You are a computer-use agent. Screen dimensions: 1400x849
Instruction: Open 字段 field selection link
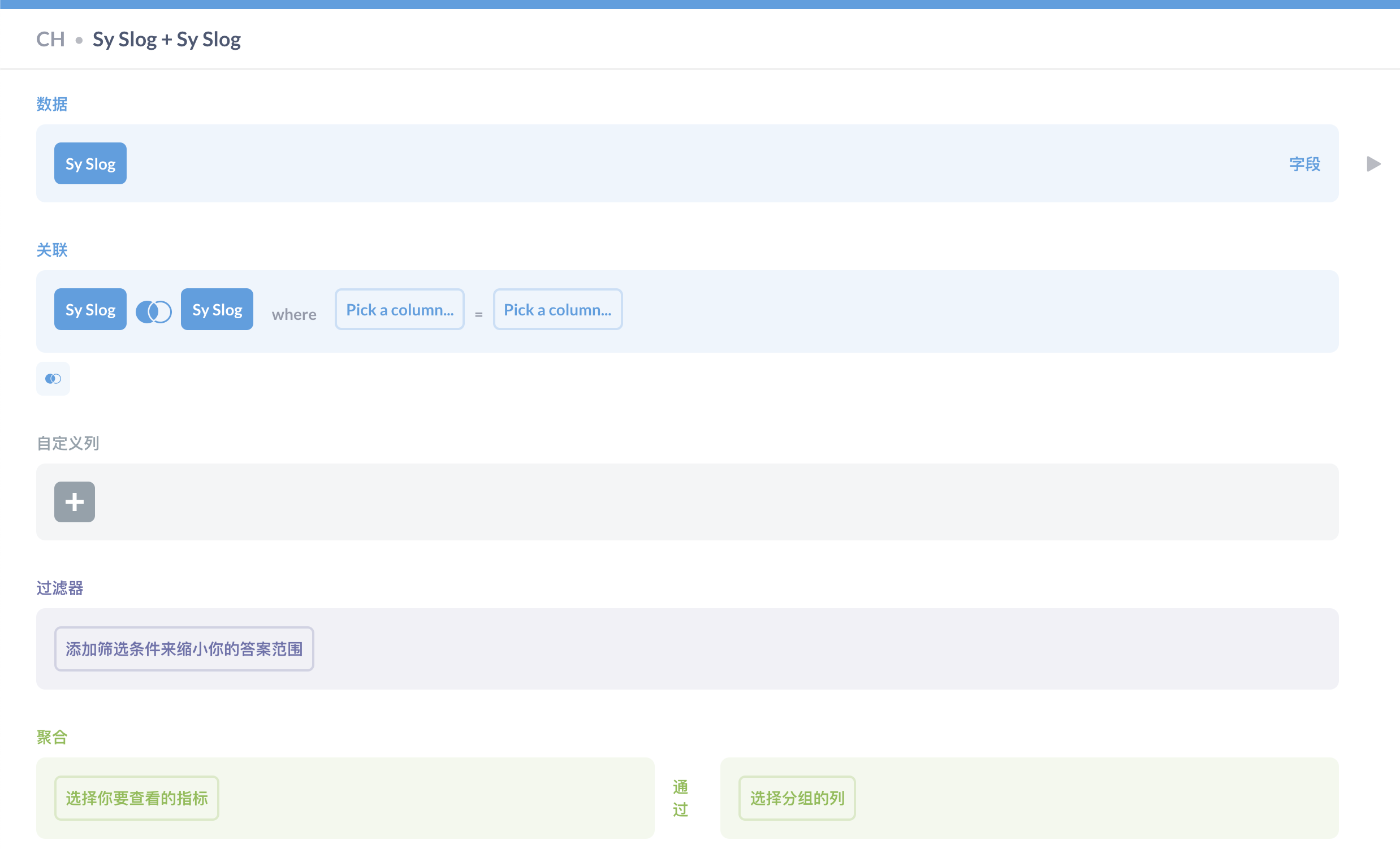tap(1304, 164)
